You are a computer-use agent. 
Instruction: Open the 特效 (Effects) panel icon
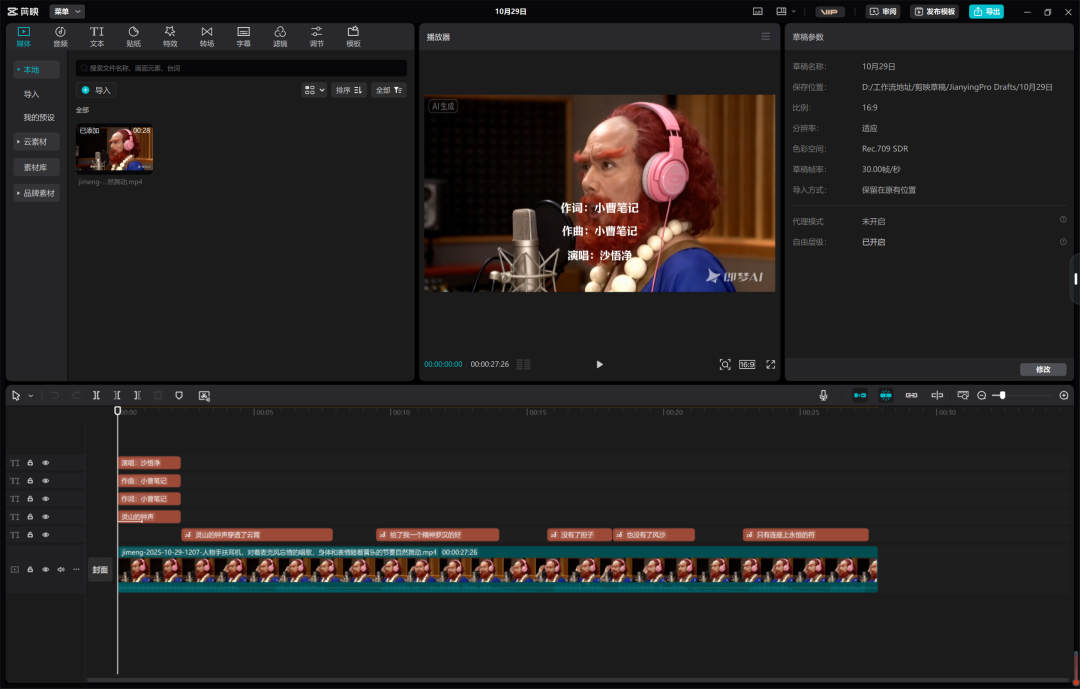(170, 37)
